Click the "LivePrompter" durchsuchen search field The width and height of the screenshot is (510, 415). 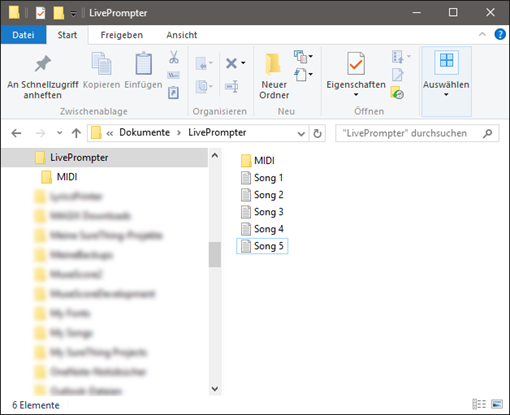coord(417,133)
